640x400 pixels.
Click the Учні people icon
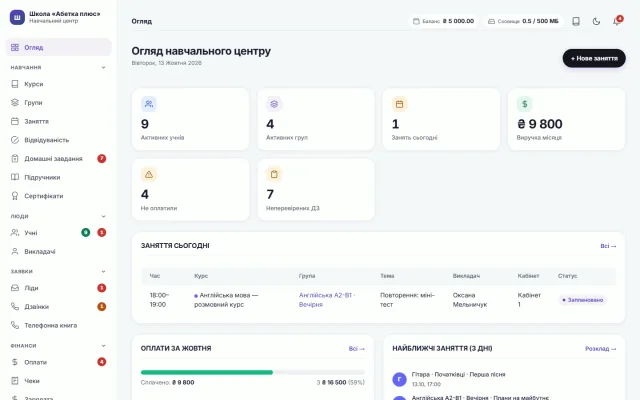click(x=15, y=233)
